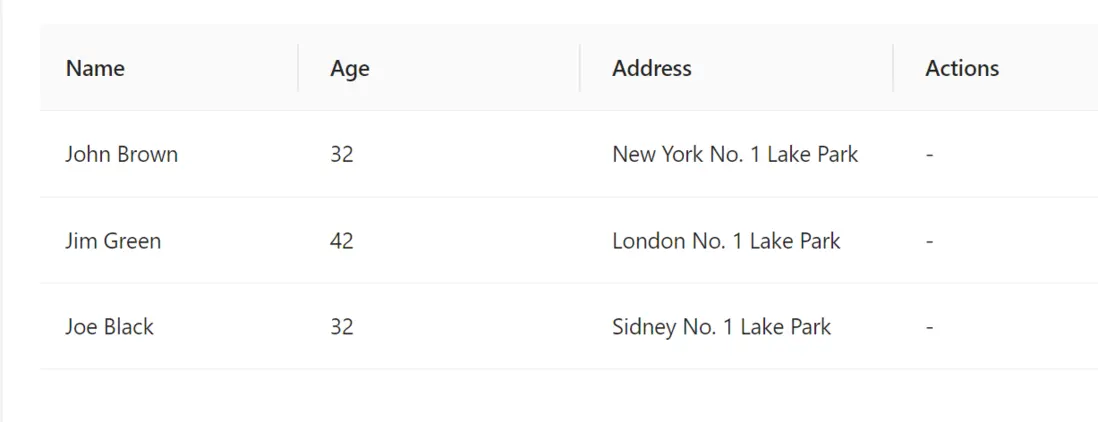Click Joe Black's age value 32
This screenshot has width=1098, height=422.
[x=342, y=327]
